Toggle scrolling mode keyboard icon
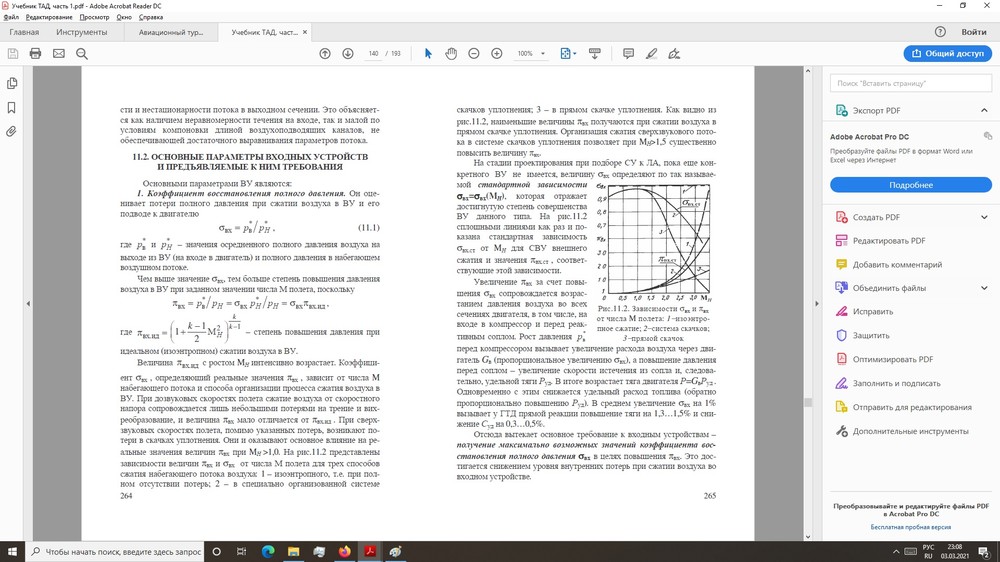The image size is (1000, 562). (594, 54)
